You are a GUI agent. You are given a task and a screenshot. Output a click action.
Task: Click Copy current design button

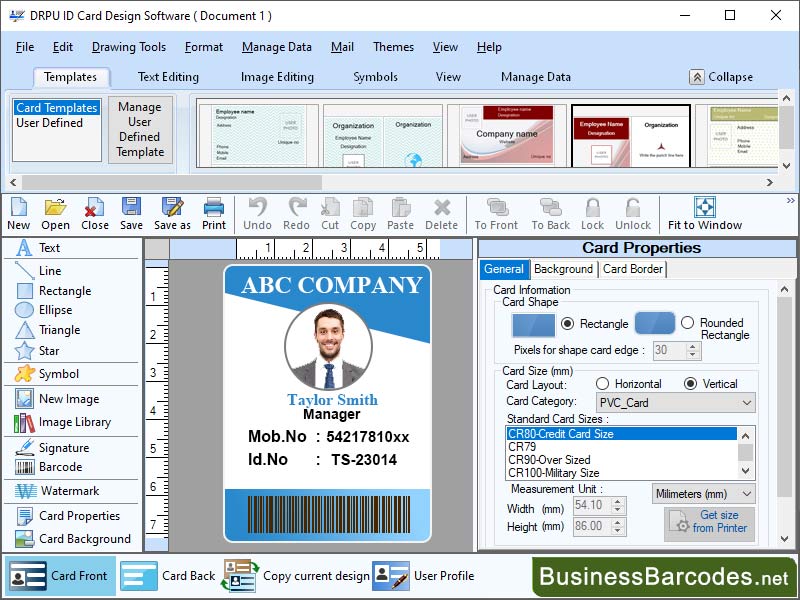pyautogui.click(x=296, y=576)
